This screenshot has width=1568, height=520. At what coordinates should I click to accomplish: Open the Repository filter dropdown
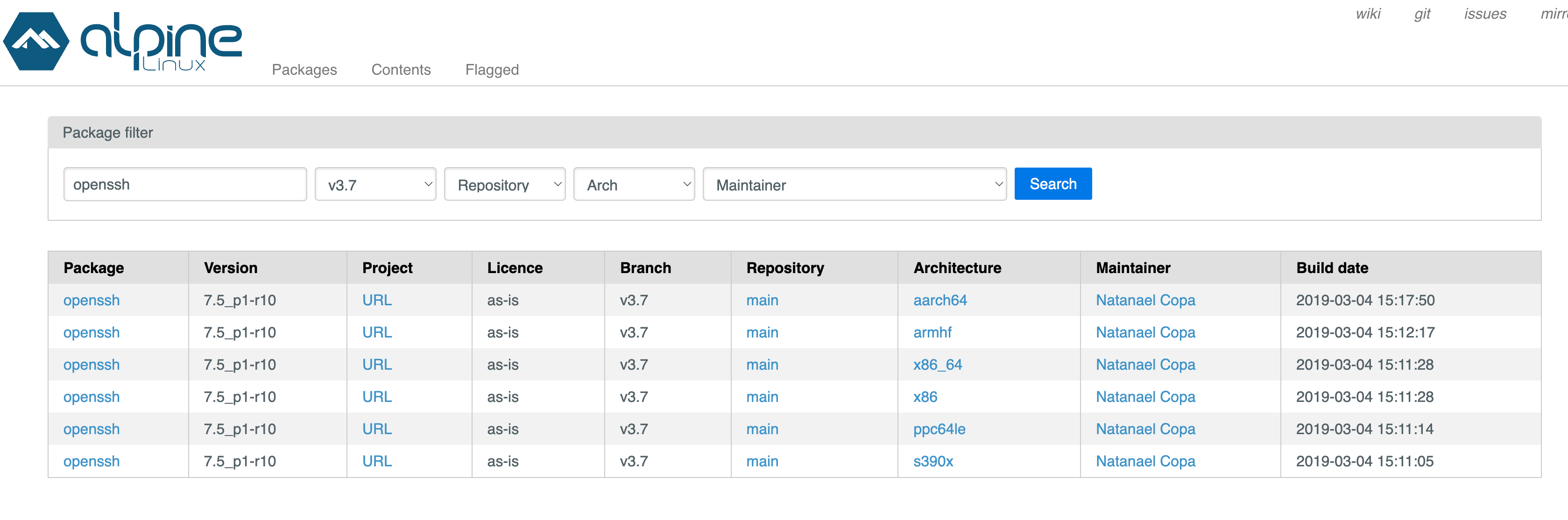point(504,184)
